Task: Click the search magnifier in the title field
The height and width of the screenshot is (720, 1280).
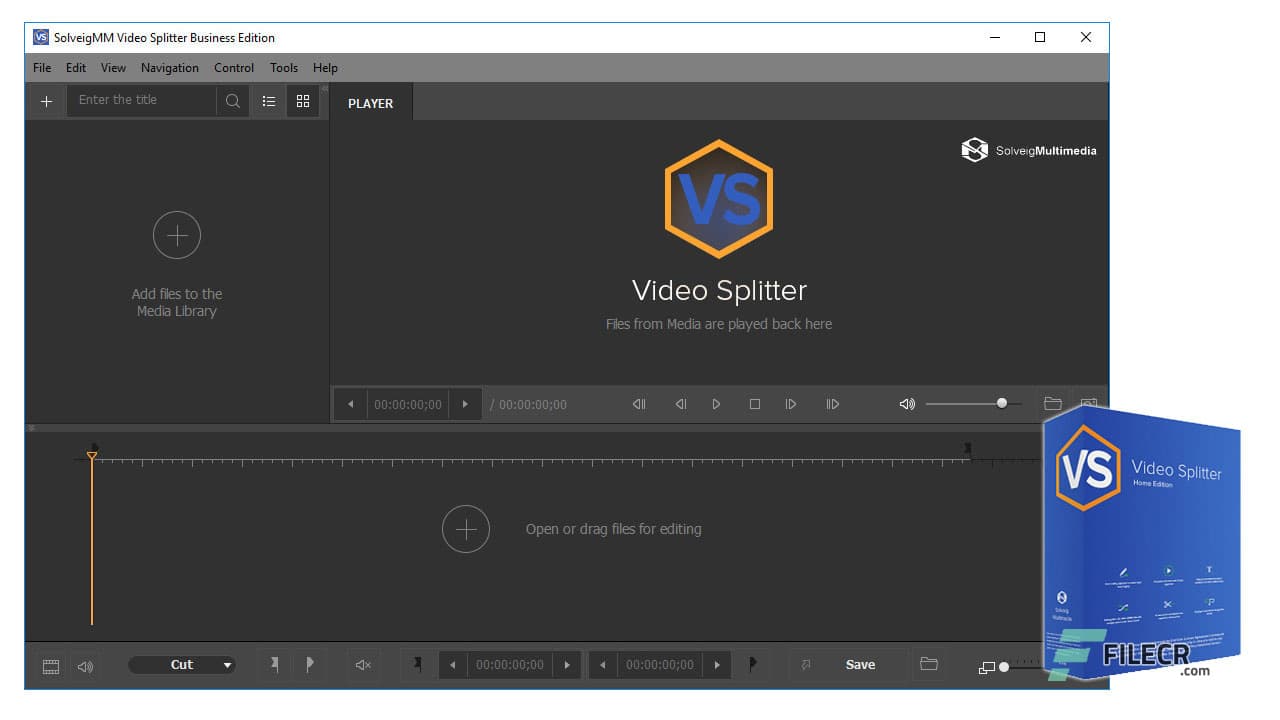Action: (x=232, y=100)
